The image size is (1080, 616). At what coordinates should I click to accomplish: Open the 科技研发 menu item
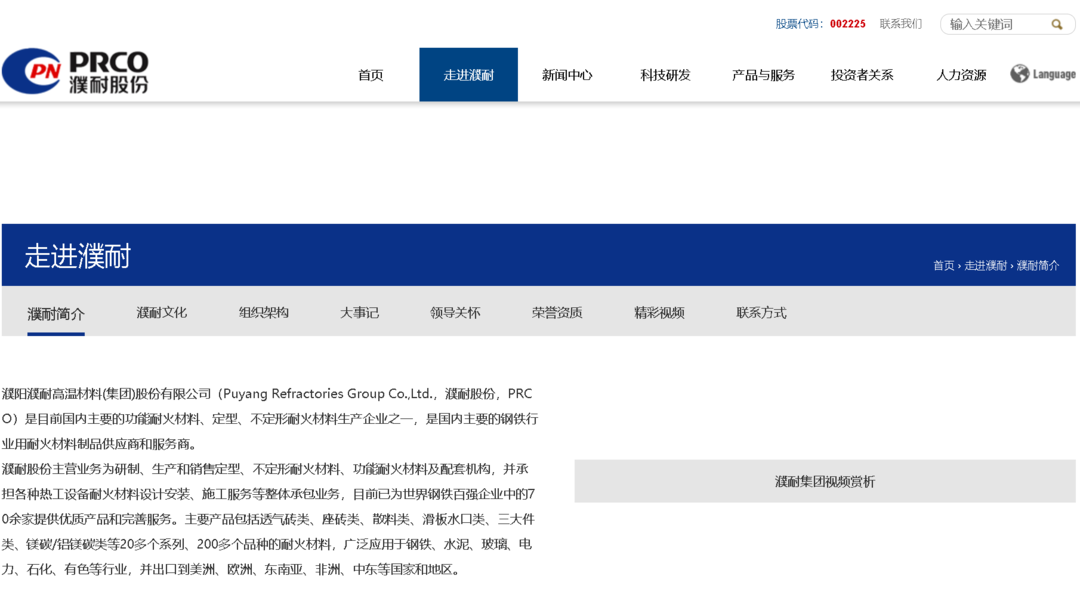coord(665,75)
